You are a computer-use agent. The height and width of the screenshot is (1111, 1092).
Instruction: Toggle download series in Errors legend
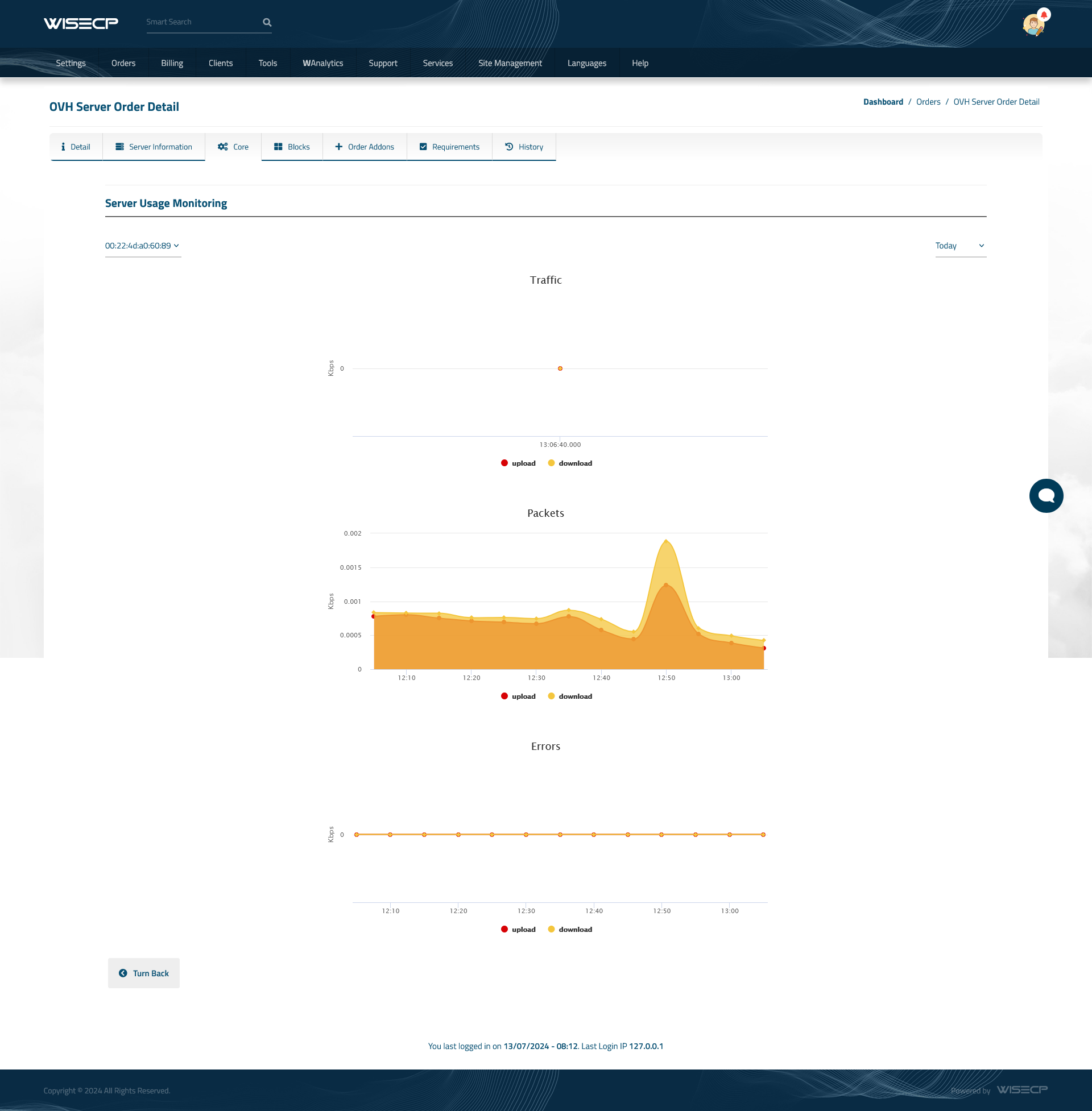click(x=570, y=929)
